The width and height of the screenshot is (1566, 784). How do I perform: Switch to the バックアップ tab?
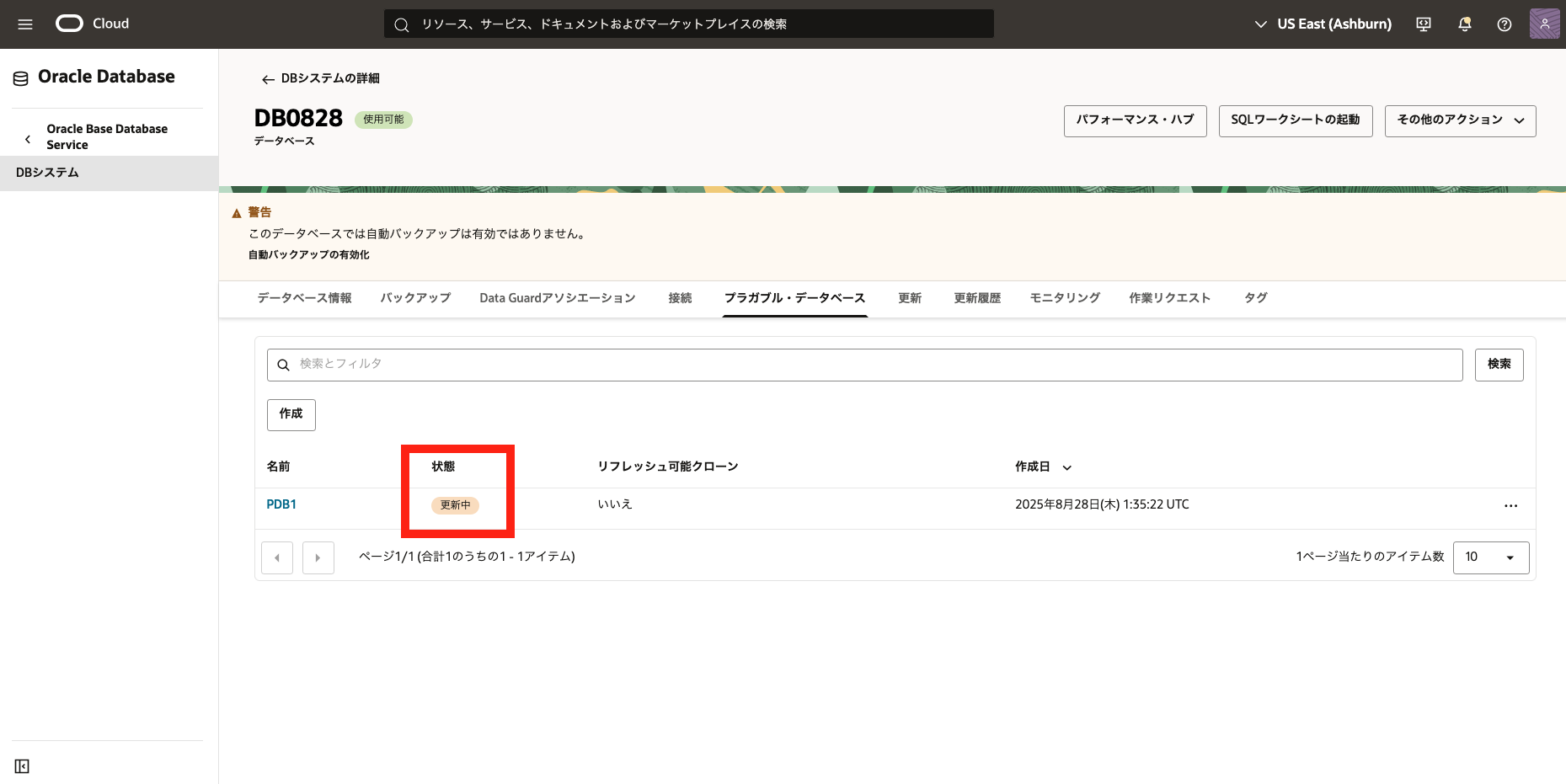pos(415,298)
